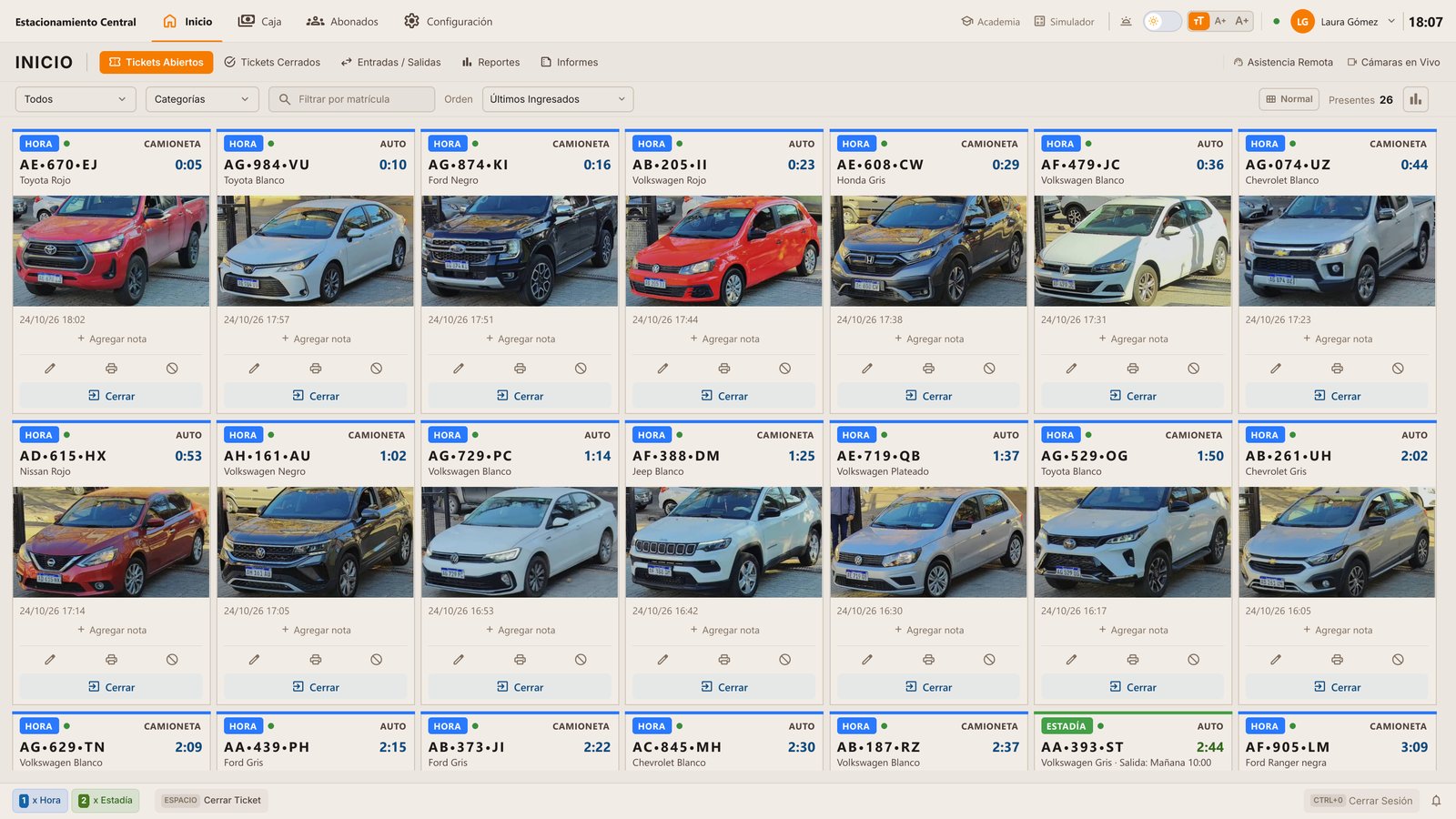
Task: Cancel ticket AF•479•JC with the ban icon
Action: click(1194, 369)
